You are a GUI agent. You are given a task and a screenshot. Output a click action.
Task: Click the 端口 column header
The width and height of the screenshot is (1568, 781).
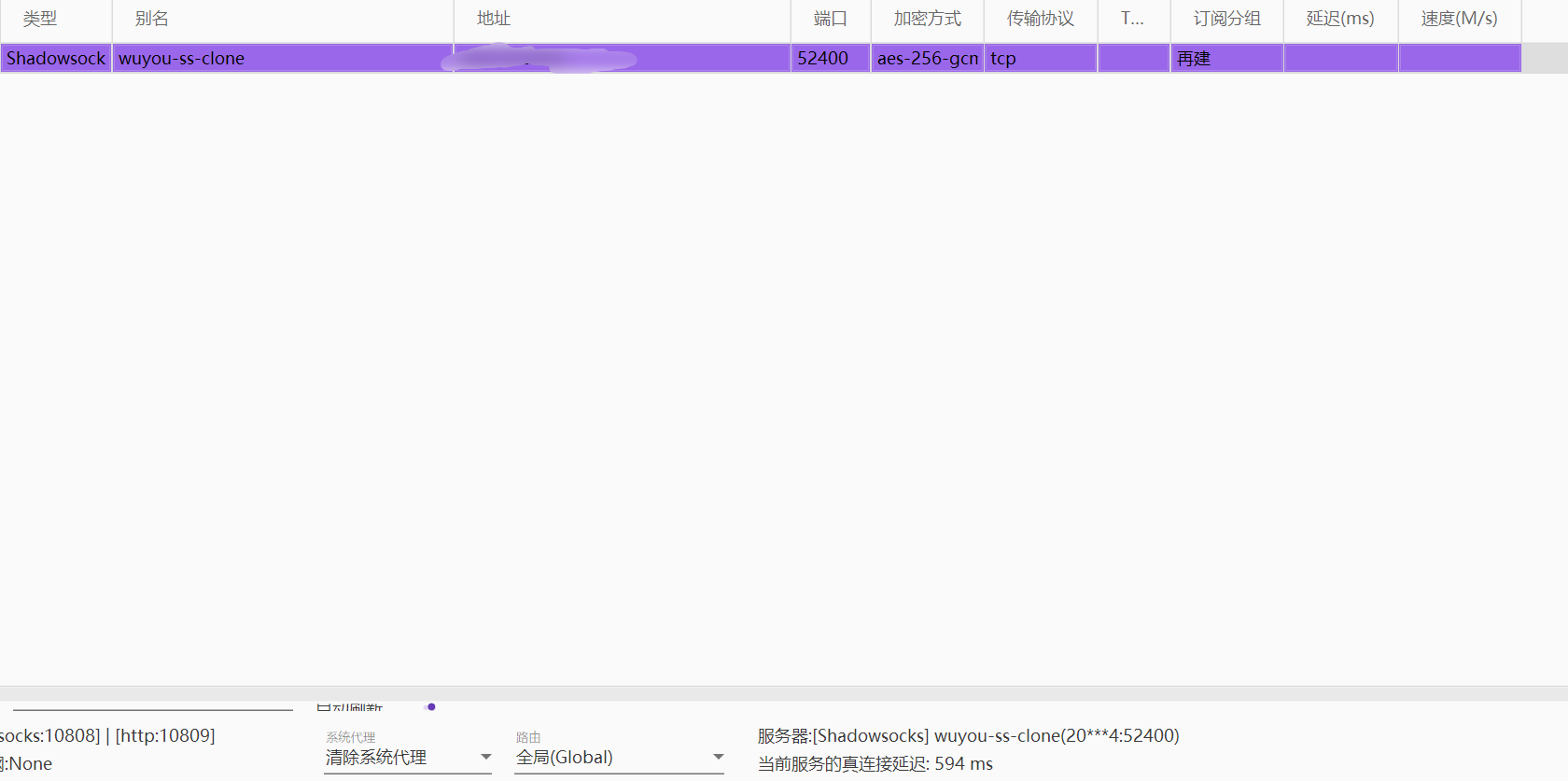830,19
